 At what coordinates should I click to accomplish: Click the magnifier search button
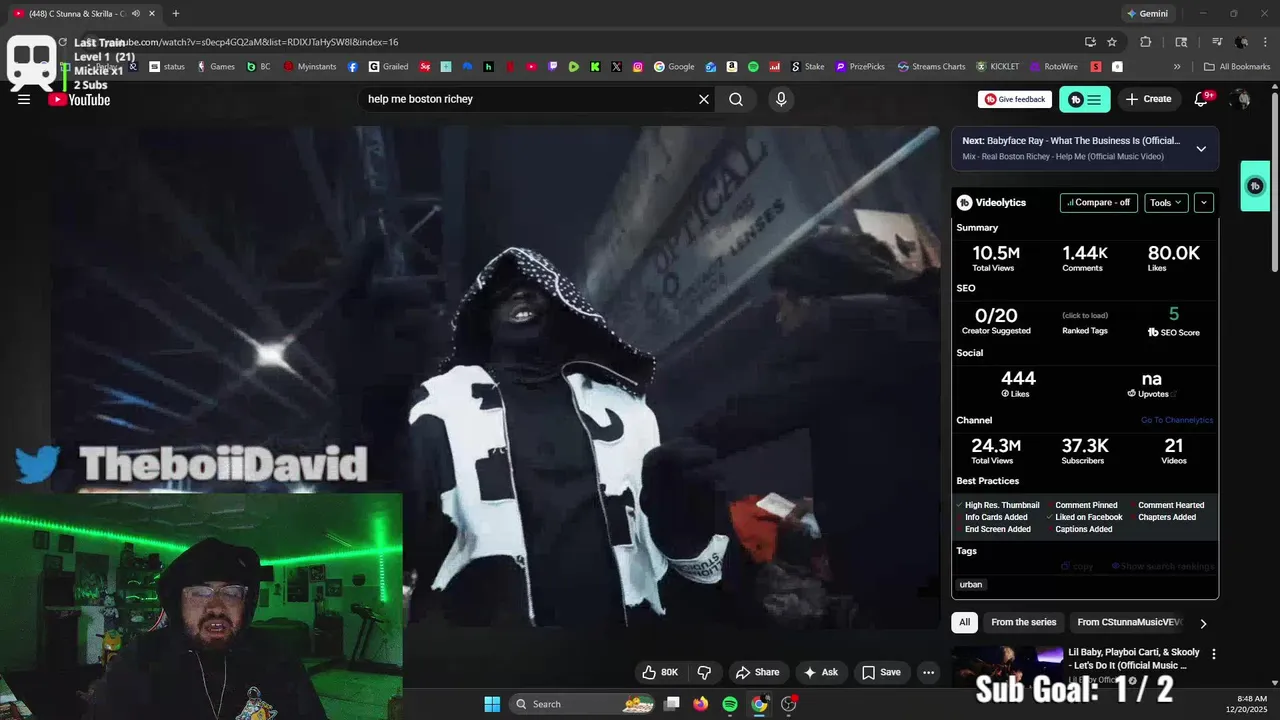coord(736,99)
